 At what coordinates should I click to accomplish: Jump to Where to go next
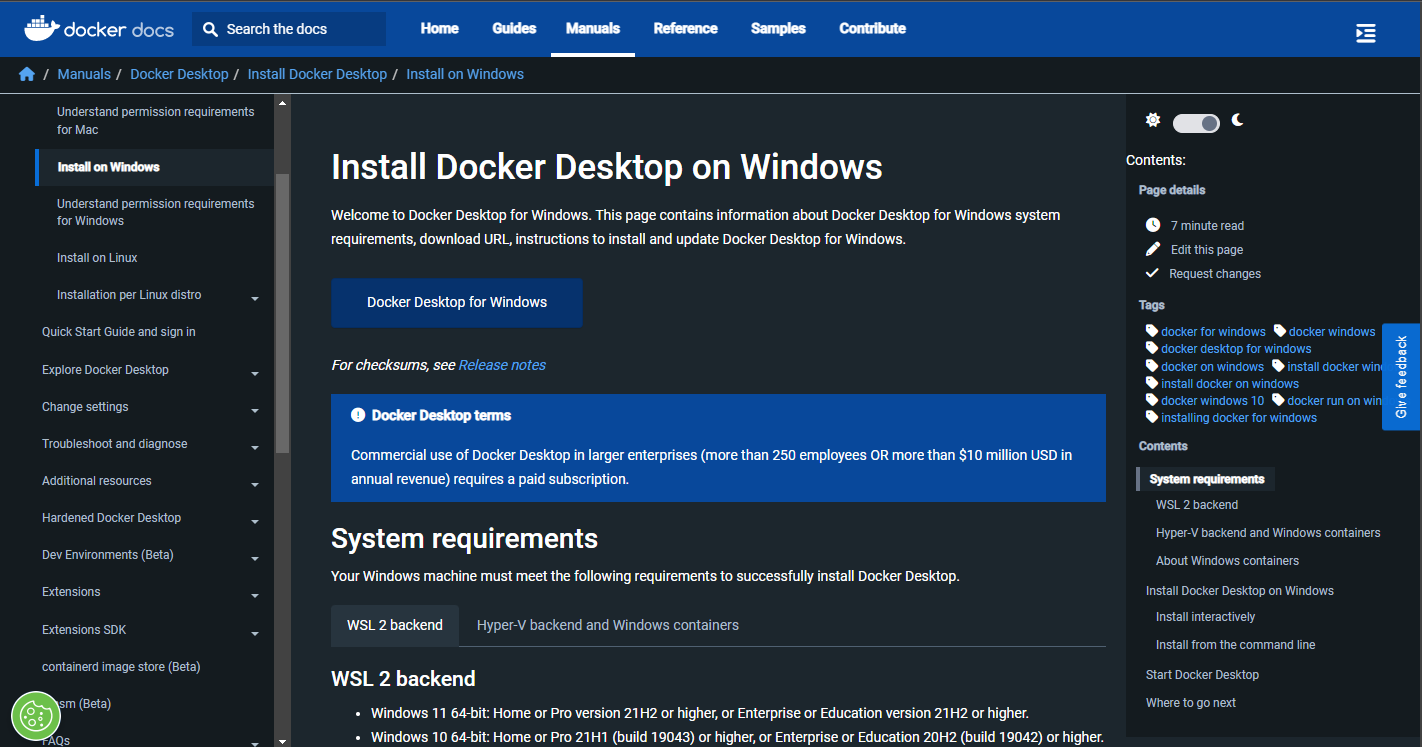click(1191, 703)
